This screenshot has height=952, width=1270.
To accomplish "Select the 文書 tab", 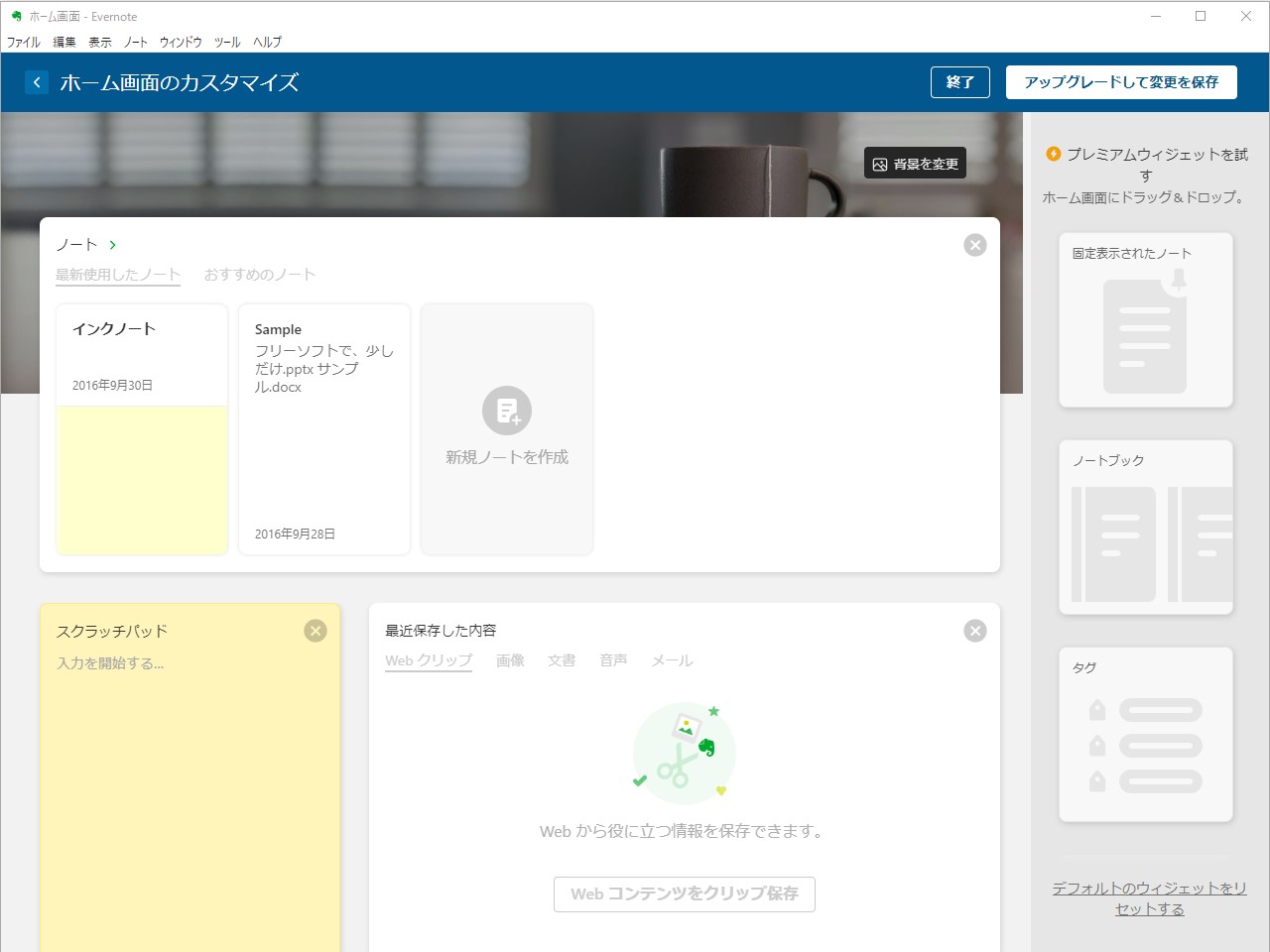I will (x=562, y=660).
